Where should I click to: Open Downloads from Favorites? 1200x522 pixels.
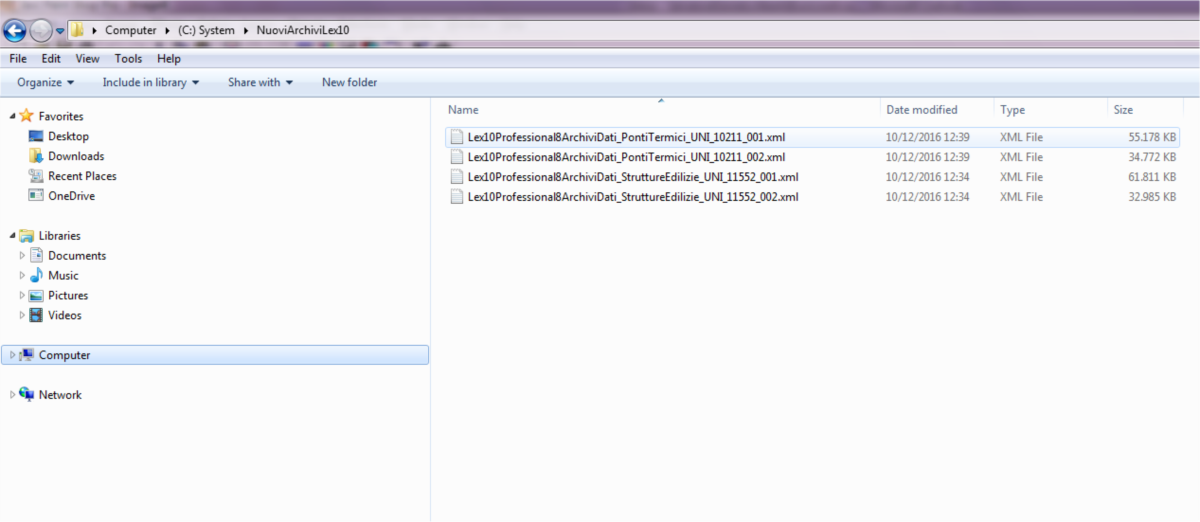pyautogui.click(x=76, y=156)
